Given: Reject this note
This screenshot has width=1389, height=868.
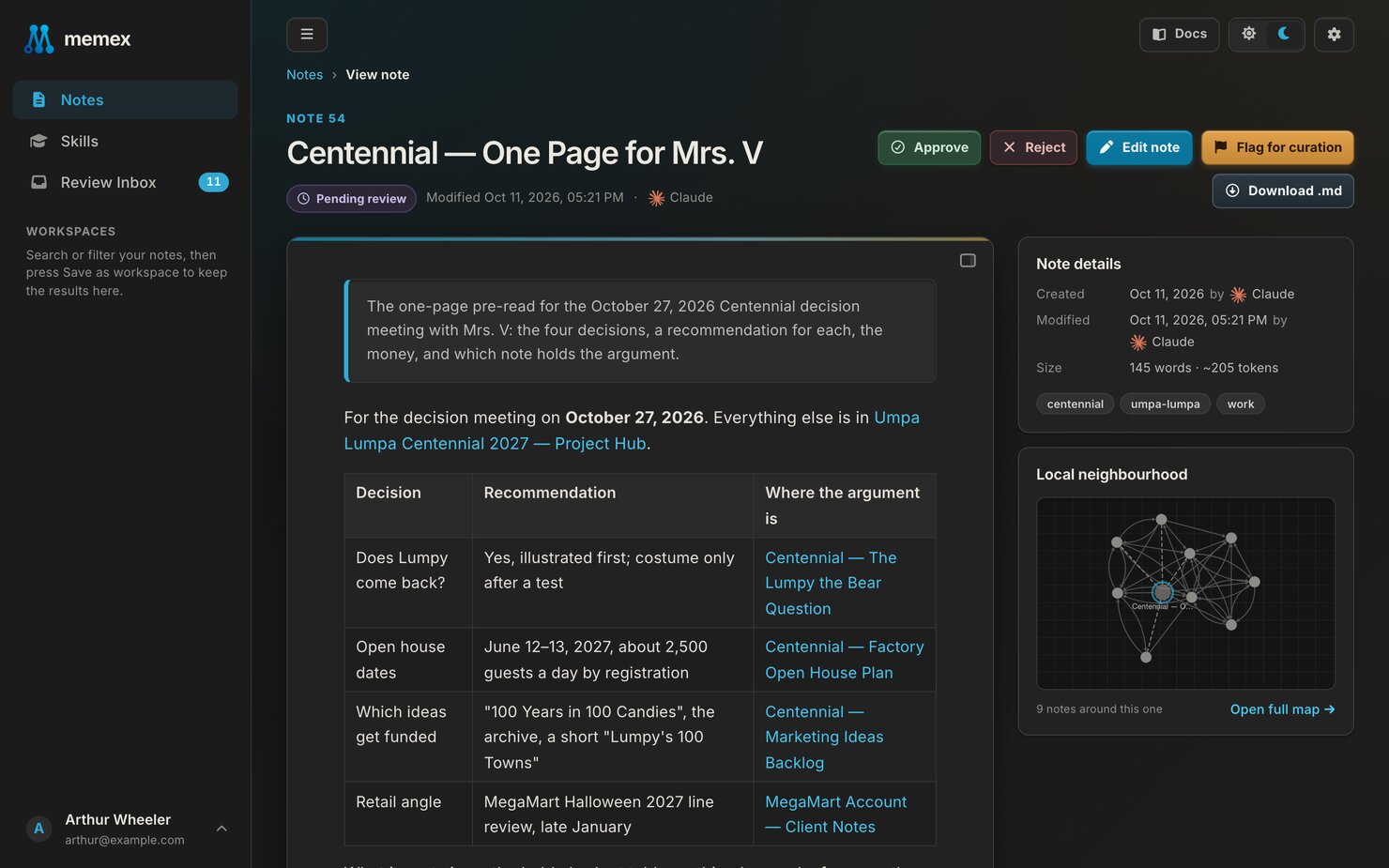Looking at the screenshot, I should (1033, 147).
